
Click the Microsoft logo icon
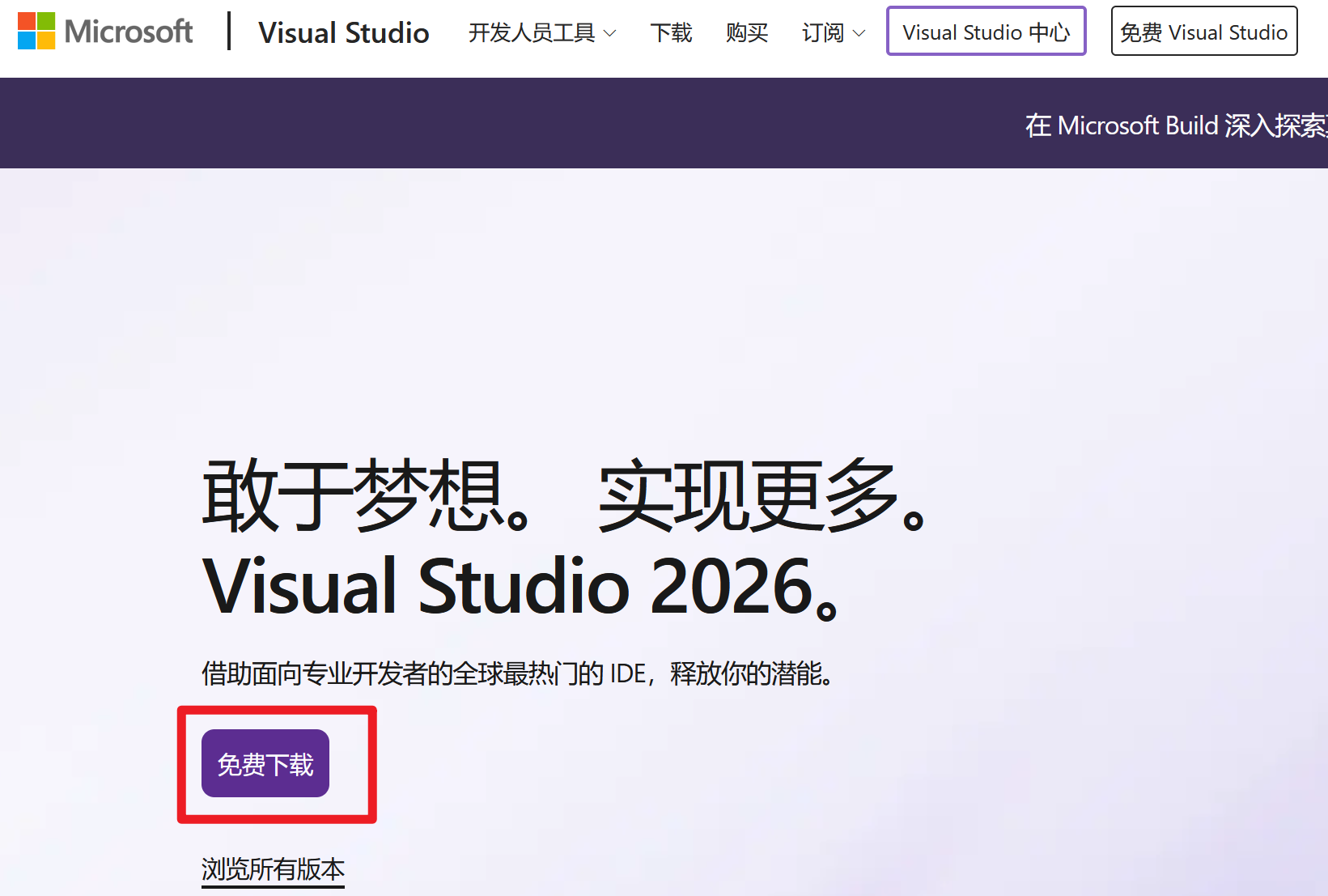(36, 31)
